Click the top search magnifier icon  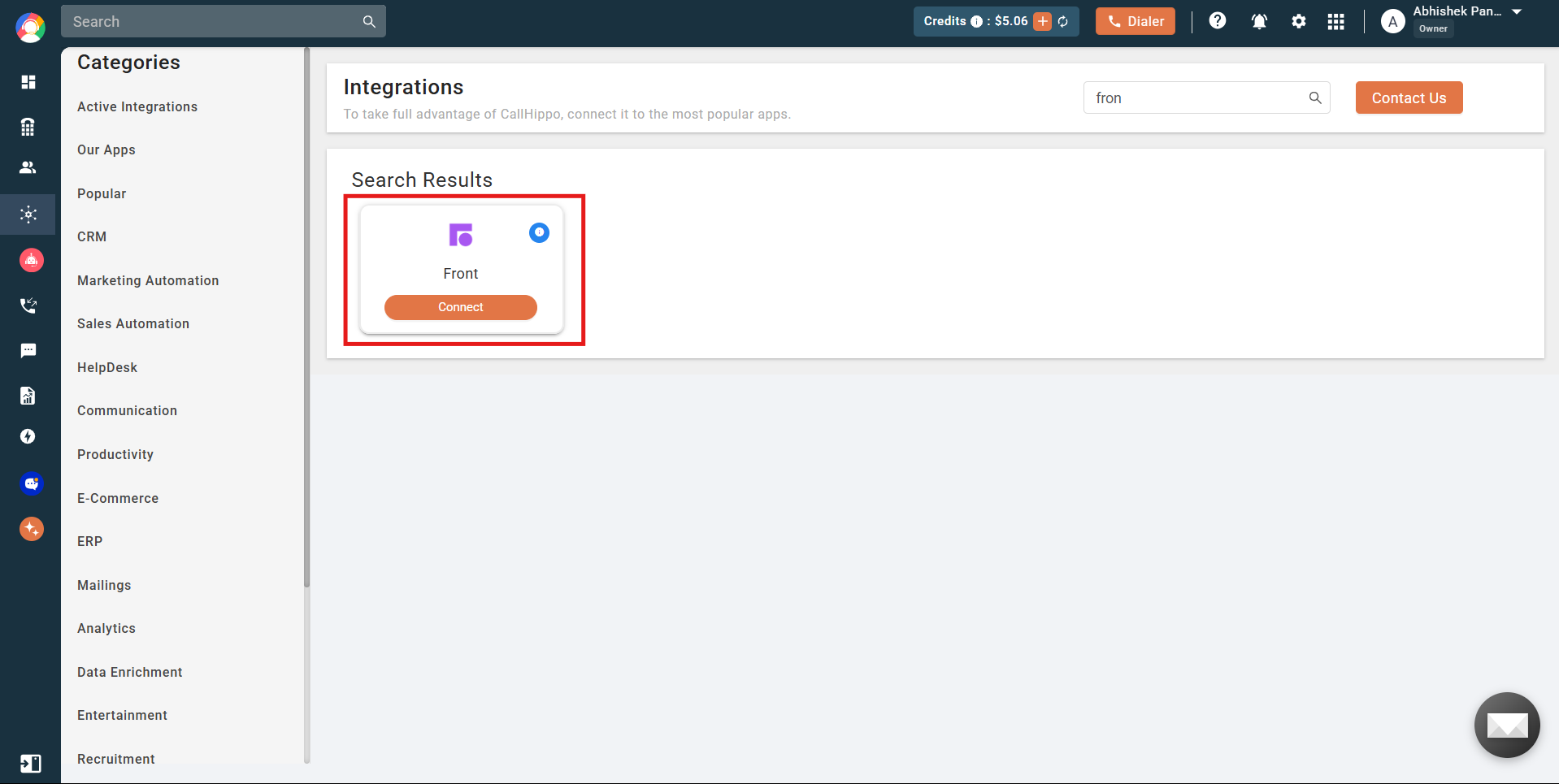point(369,21)
